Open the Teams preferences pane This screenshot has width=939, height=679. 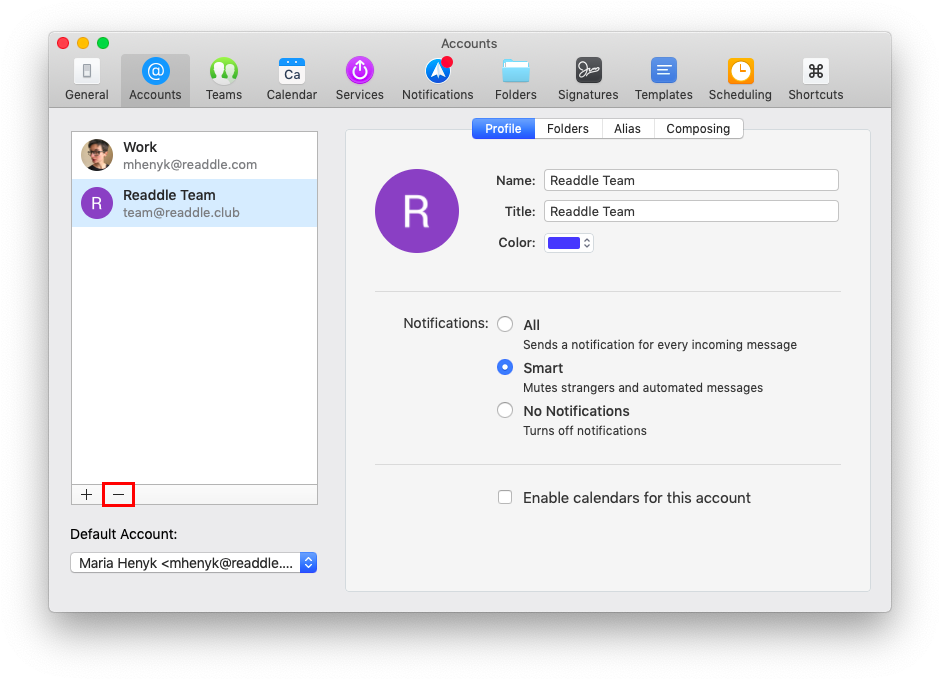pos(223,80)
